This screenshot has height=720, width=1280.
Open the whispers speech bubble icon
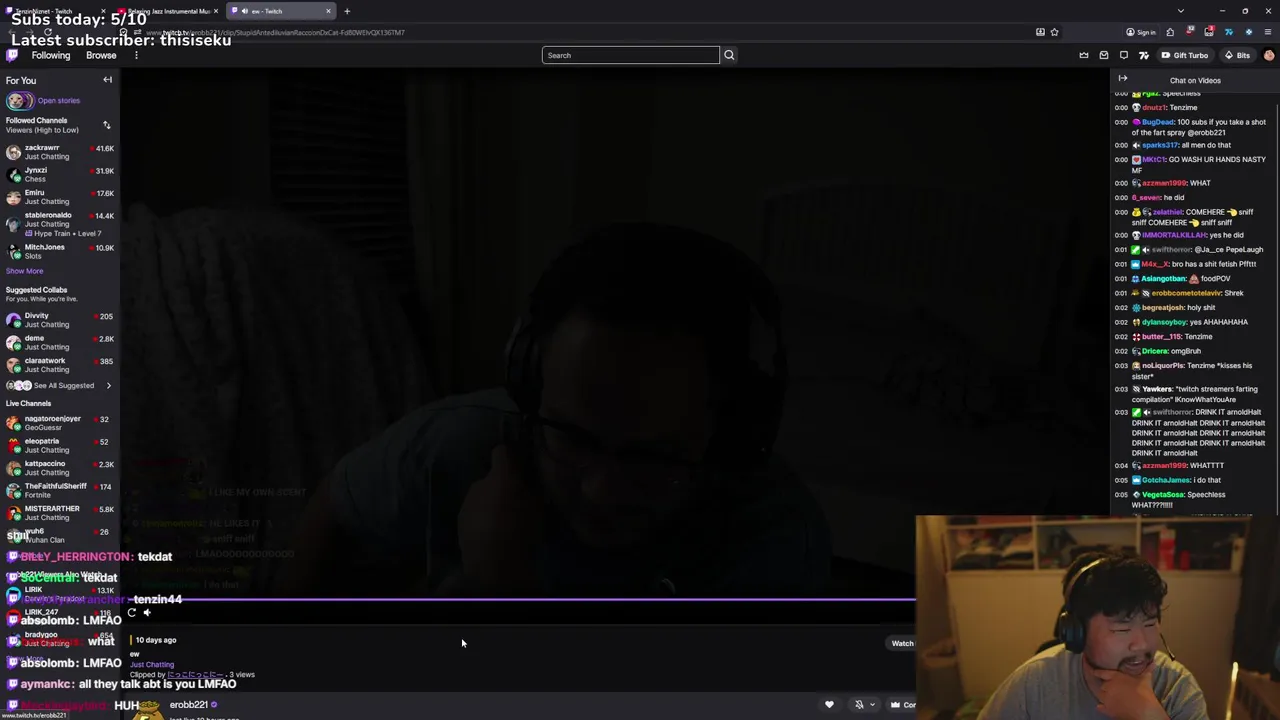coord(1124,55)
